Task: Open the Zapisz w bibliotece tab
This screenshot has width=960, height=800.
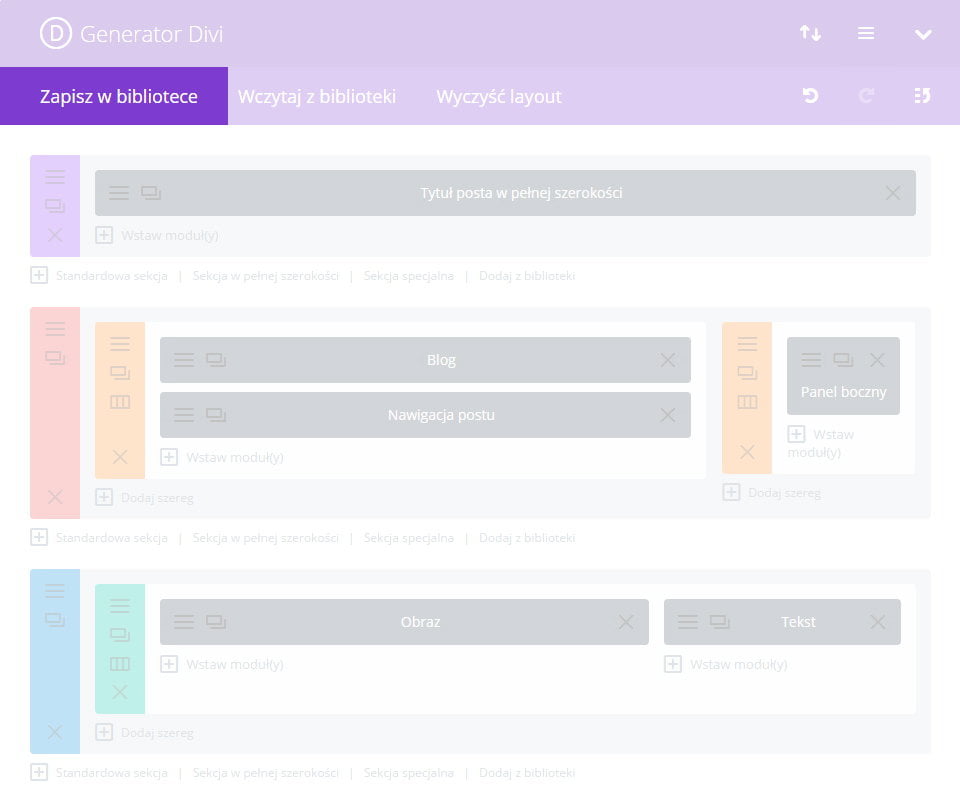Action: [118, 97]
